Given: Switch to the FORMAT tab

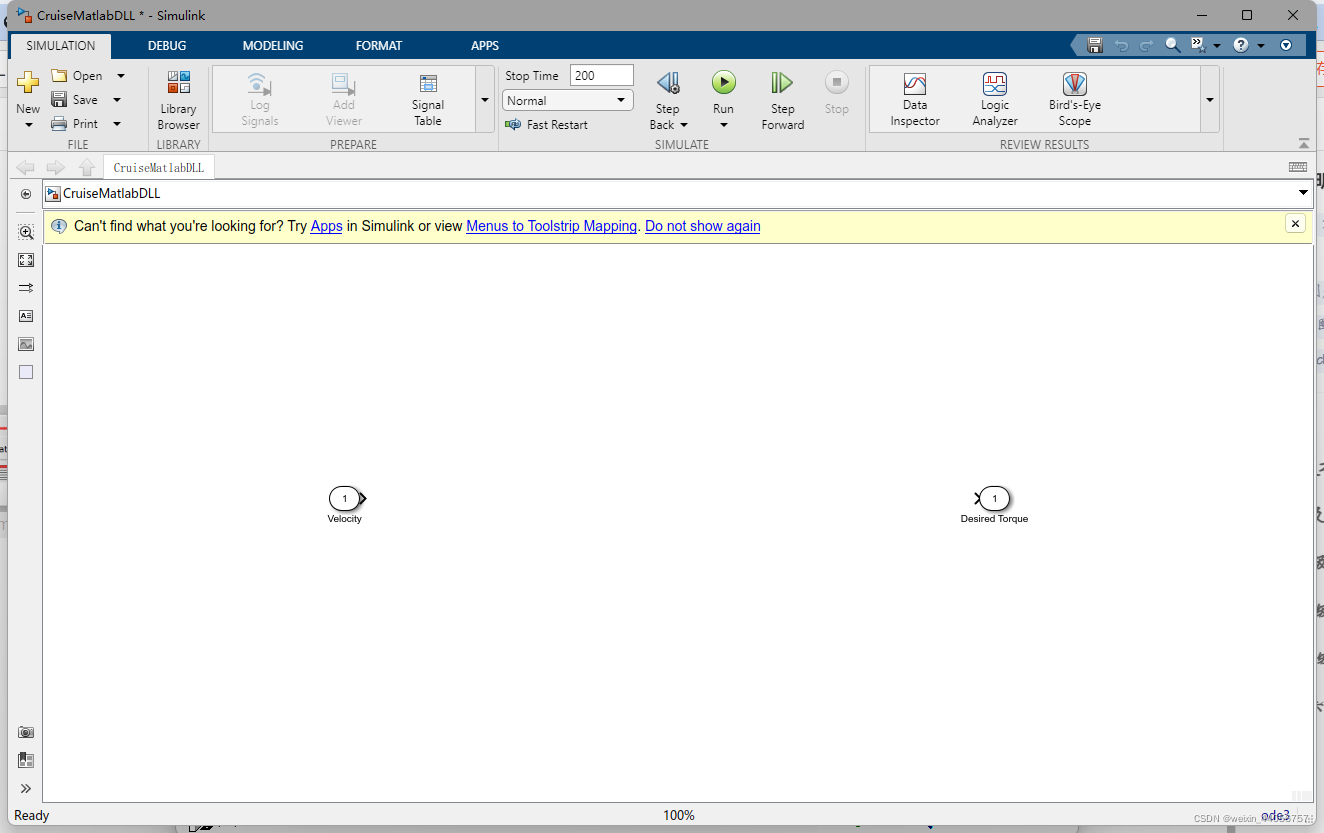Looking at the screenshot, I should coord(379,45).
